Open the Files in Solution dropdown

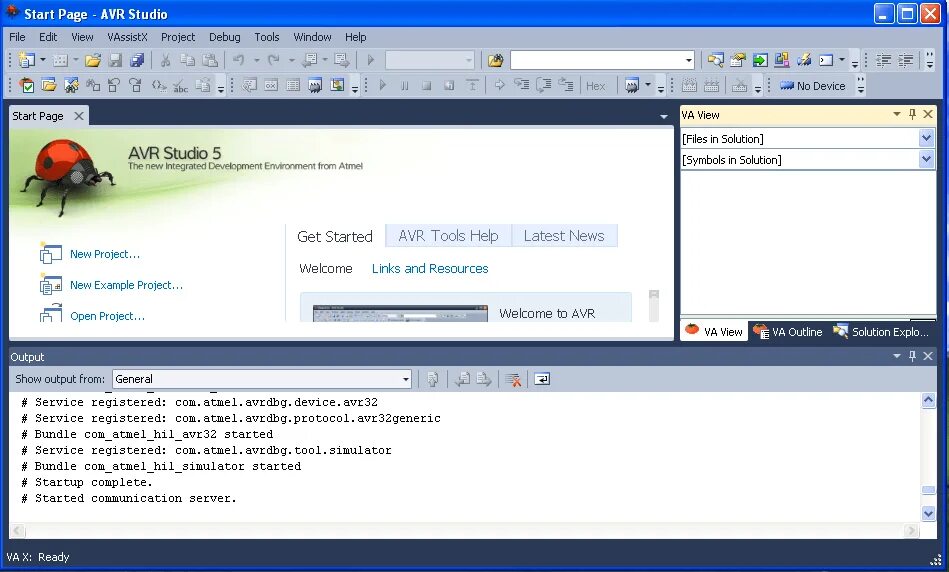coord(926,139)
